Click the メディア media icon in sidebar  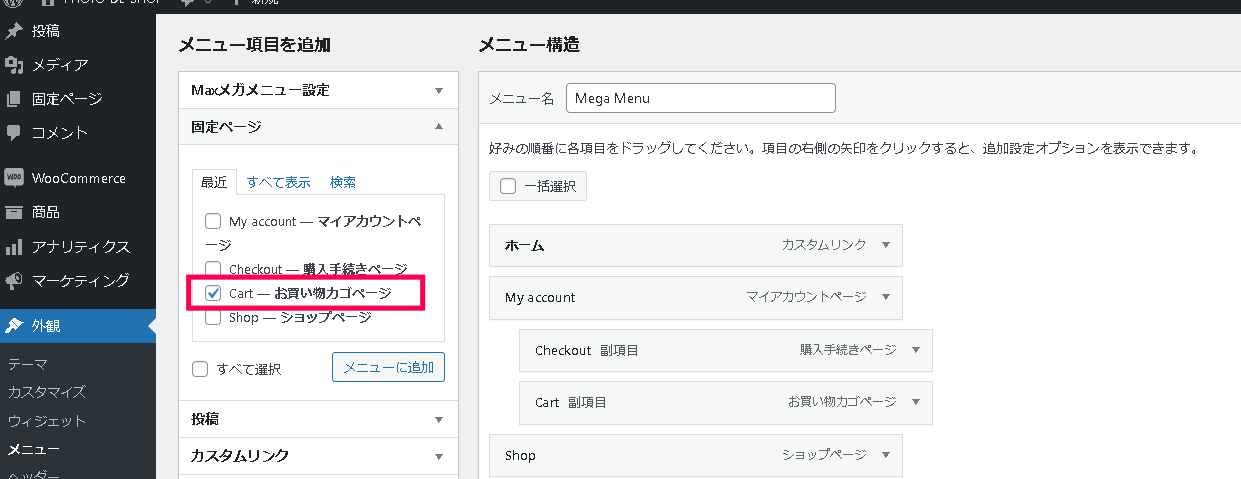click(14, 65)
